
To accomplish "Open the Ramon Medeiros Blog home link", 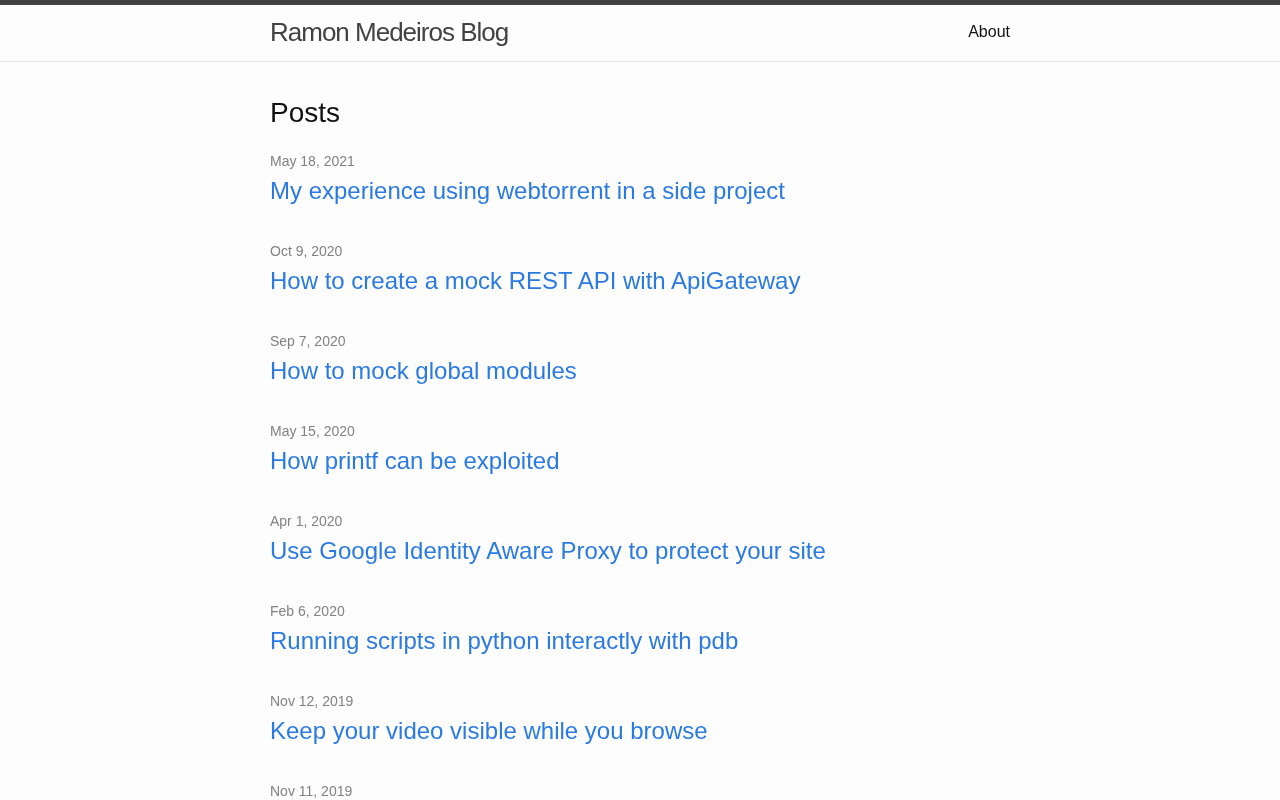I will [x=388, y=32].
